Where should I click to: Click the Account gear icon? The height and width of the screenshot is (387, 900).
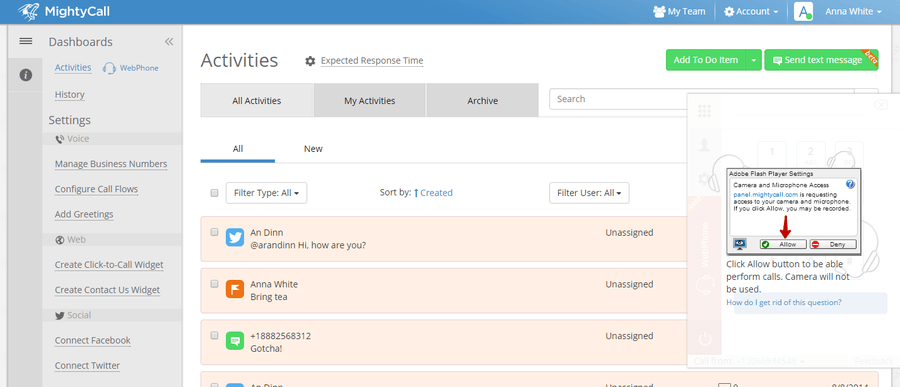click(x=729, y=11)
